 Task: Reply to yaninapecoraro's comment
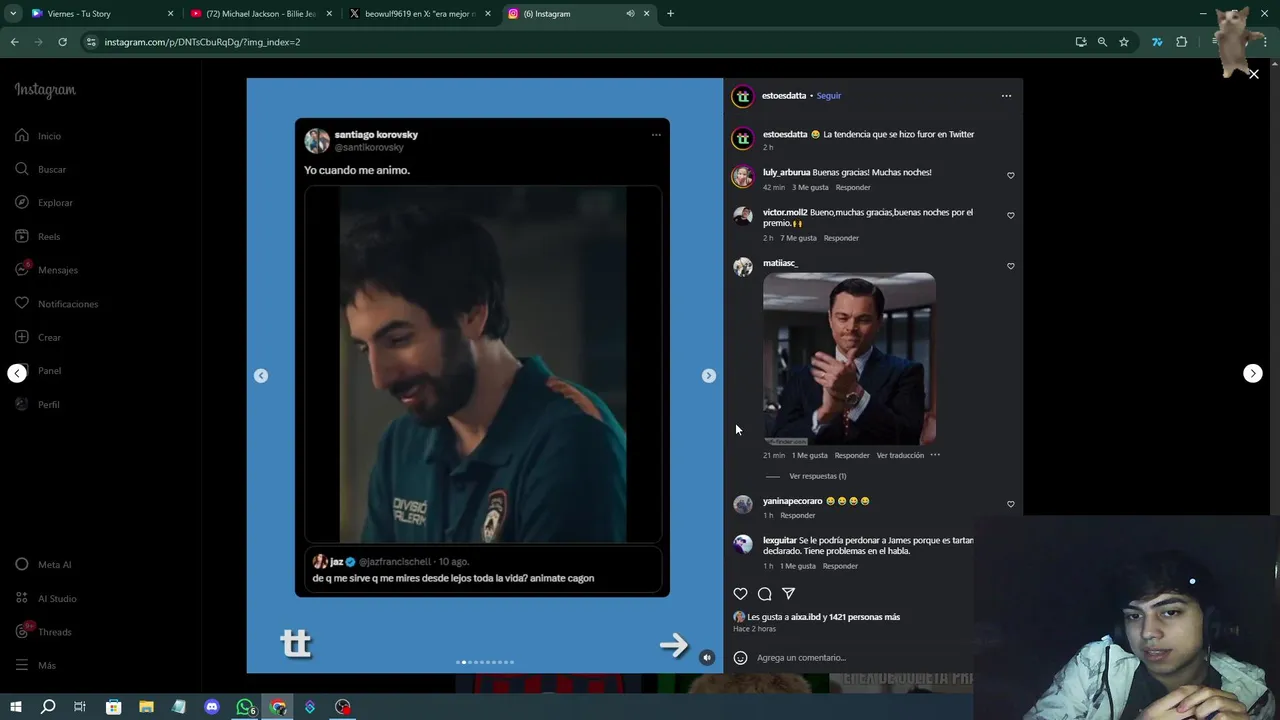(x=797, y=515)
